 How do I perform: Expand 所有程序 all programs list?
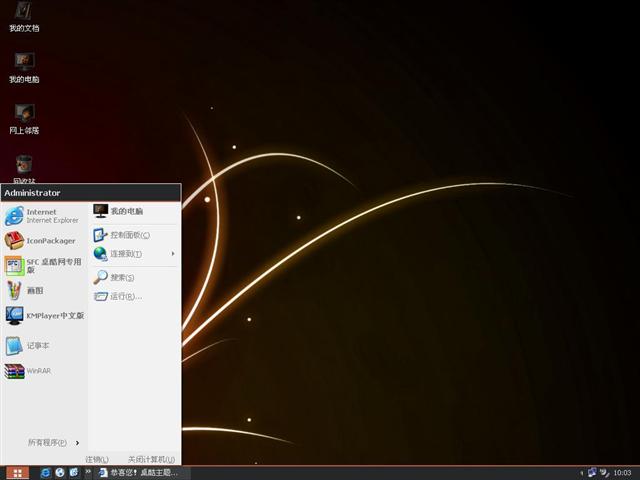click(x=52, y=442)
